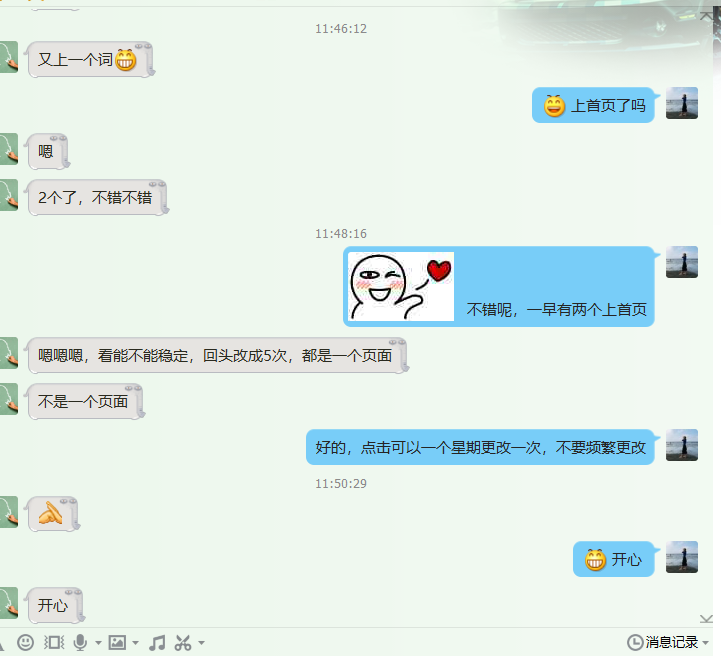Image resolution: width=721 pixels, height=656 pixels.
Task: Expand screenshot options arrow beside the scissors
Action: click(201, 642)
